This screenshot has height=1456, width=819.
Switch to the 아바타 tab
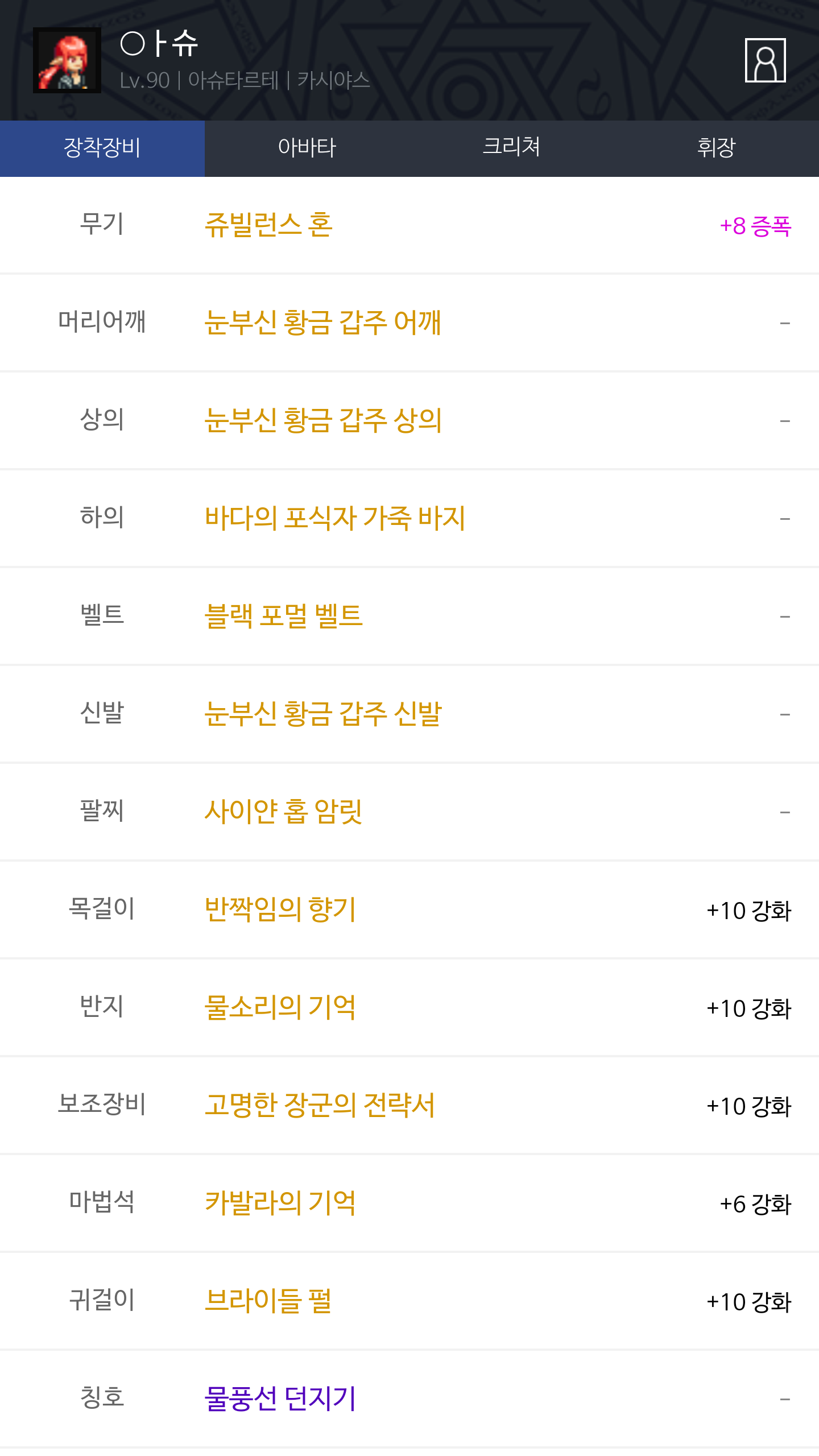tap(307, 148)
